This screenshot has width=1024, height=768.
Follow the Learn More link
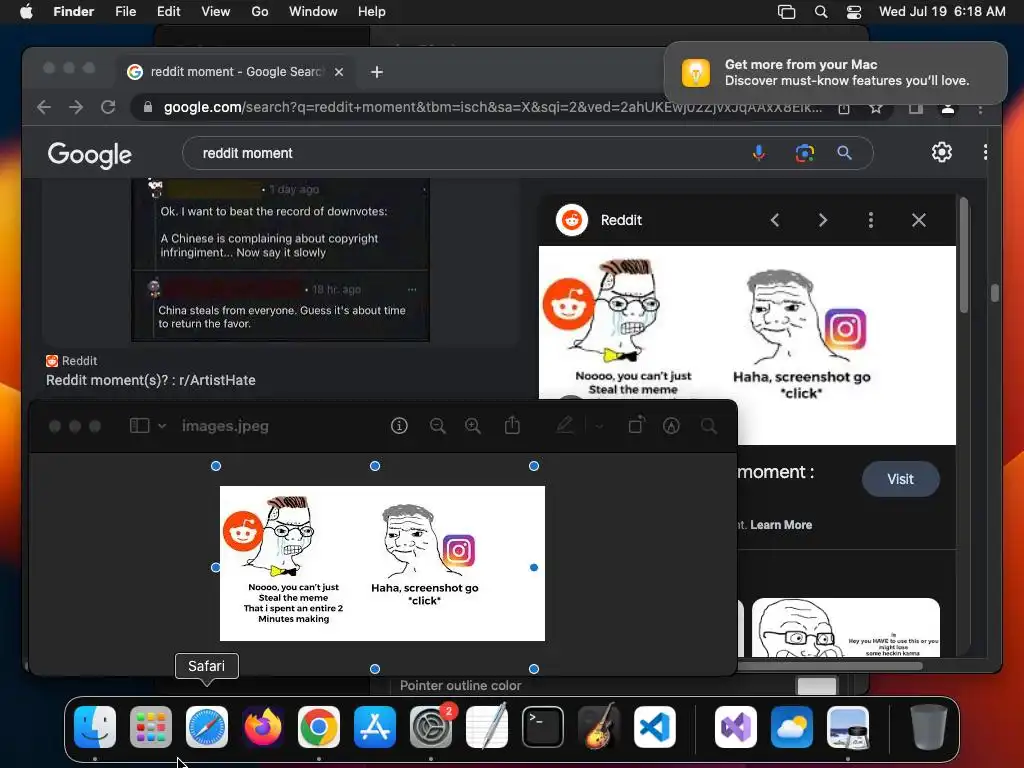781,524
